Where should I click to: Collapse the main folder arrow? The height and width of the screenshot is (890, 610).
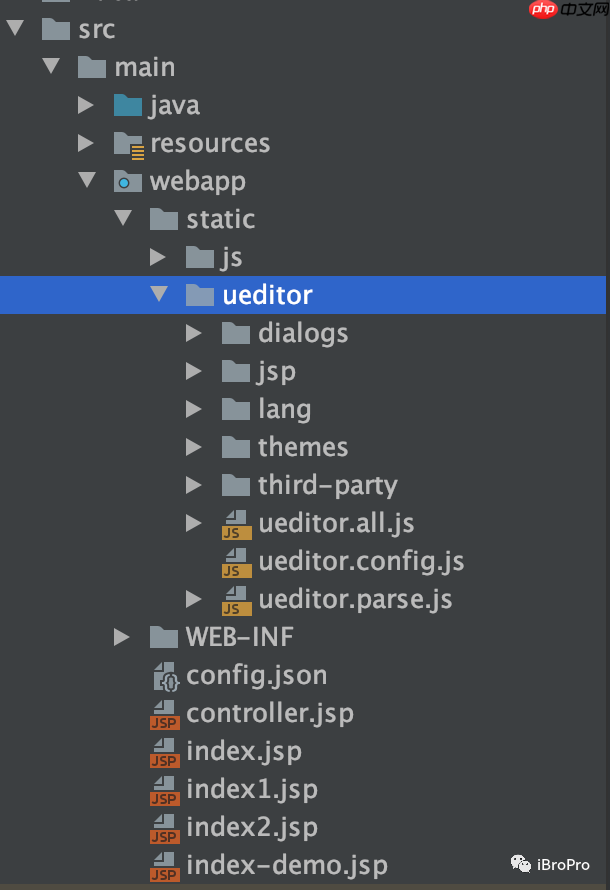pos(51,66)
